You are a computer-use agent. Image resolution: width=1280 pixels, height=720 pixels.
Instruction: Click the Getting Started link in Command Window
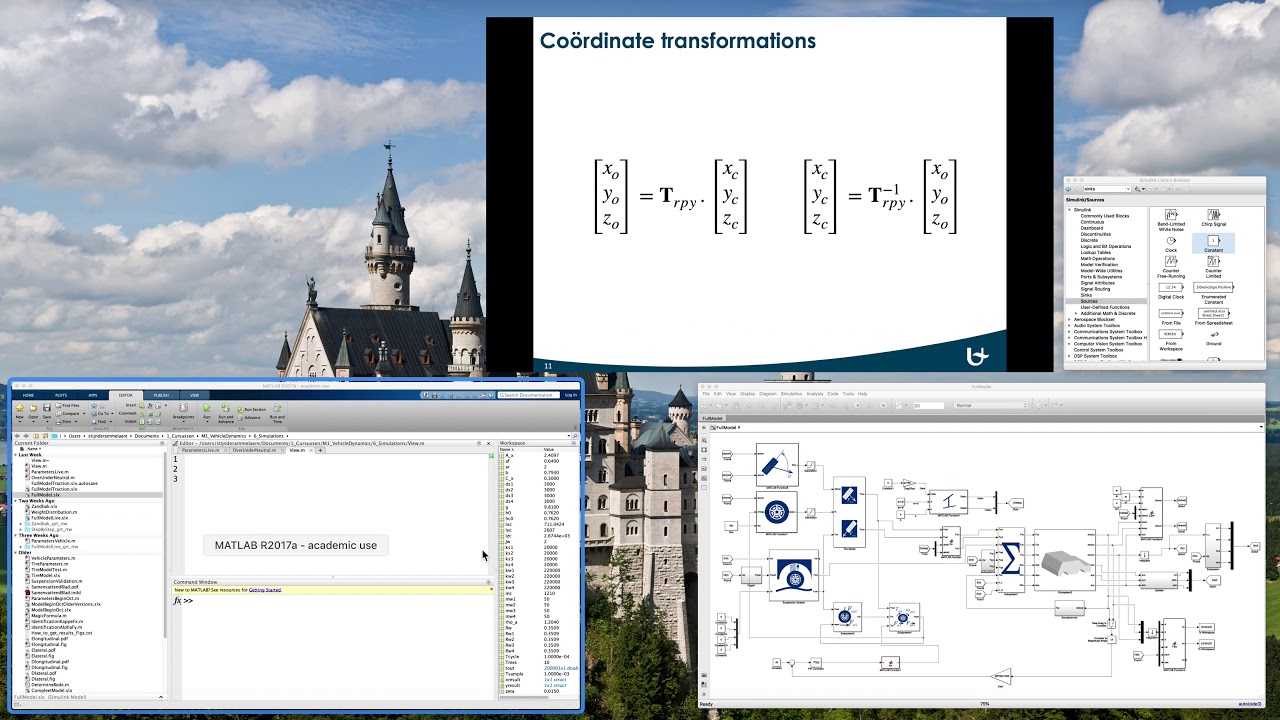tap(265, 590)
